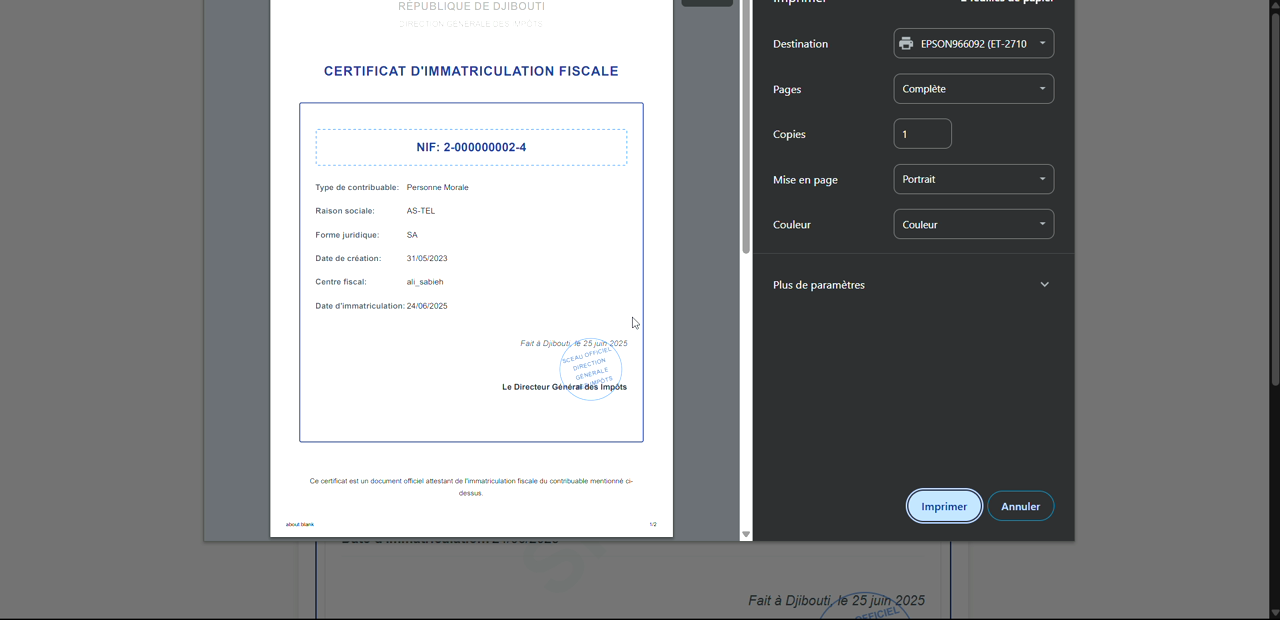Click the chevron beside Plus de paramètres
This screenshot has height=620, width=1280.
click(1044, 285)
